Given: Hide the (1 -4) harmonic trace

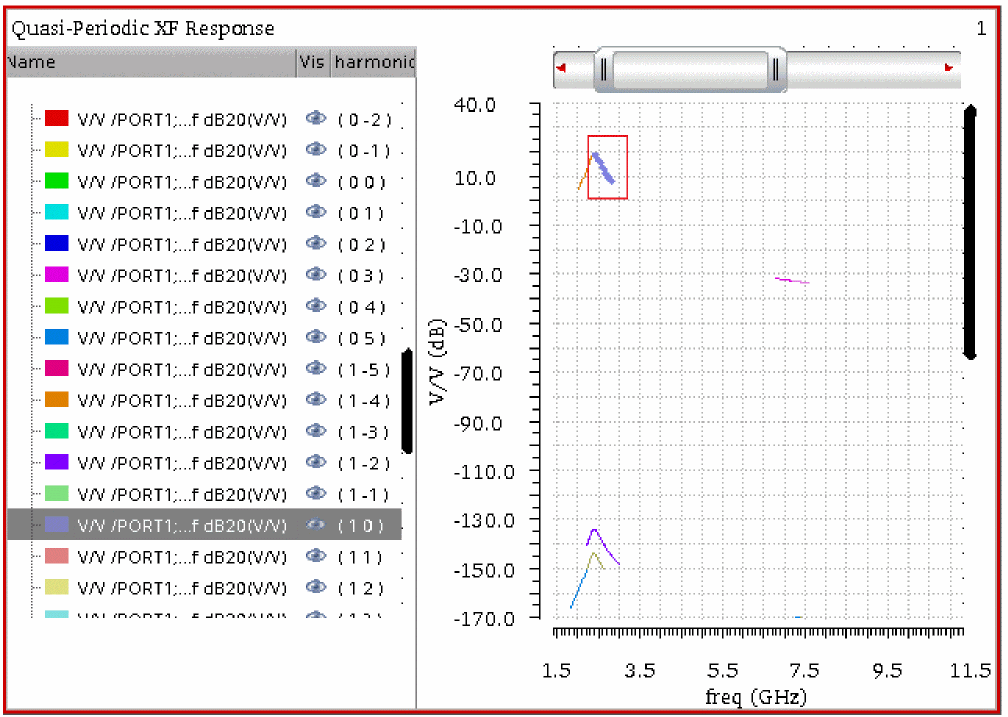Looking at the screenshot, I should [x=316, y=399].
